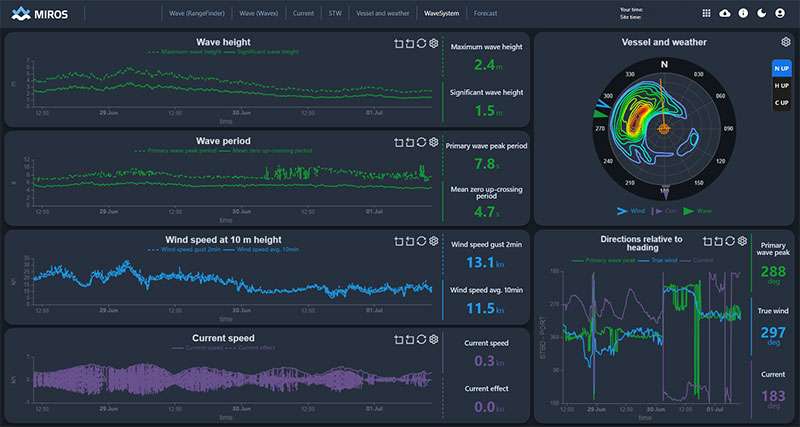Screen dimensions: 800x427
Task: Open Directions relative to heading settings gear
Action: click(742, 240)
